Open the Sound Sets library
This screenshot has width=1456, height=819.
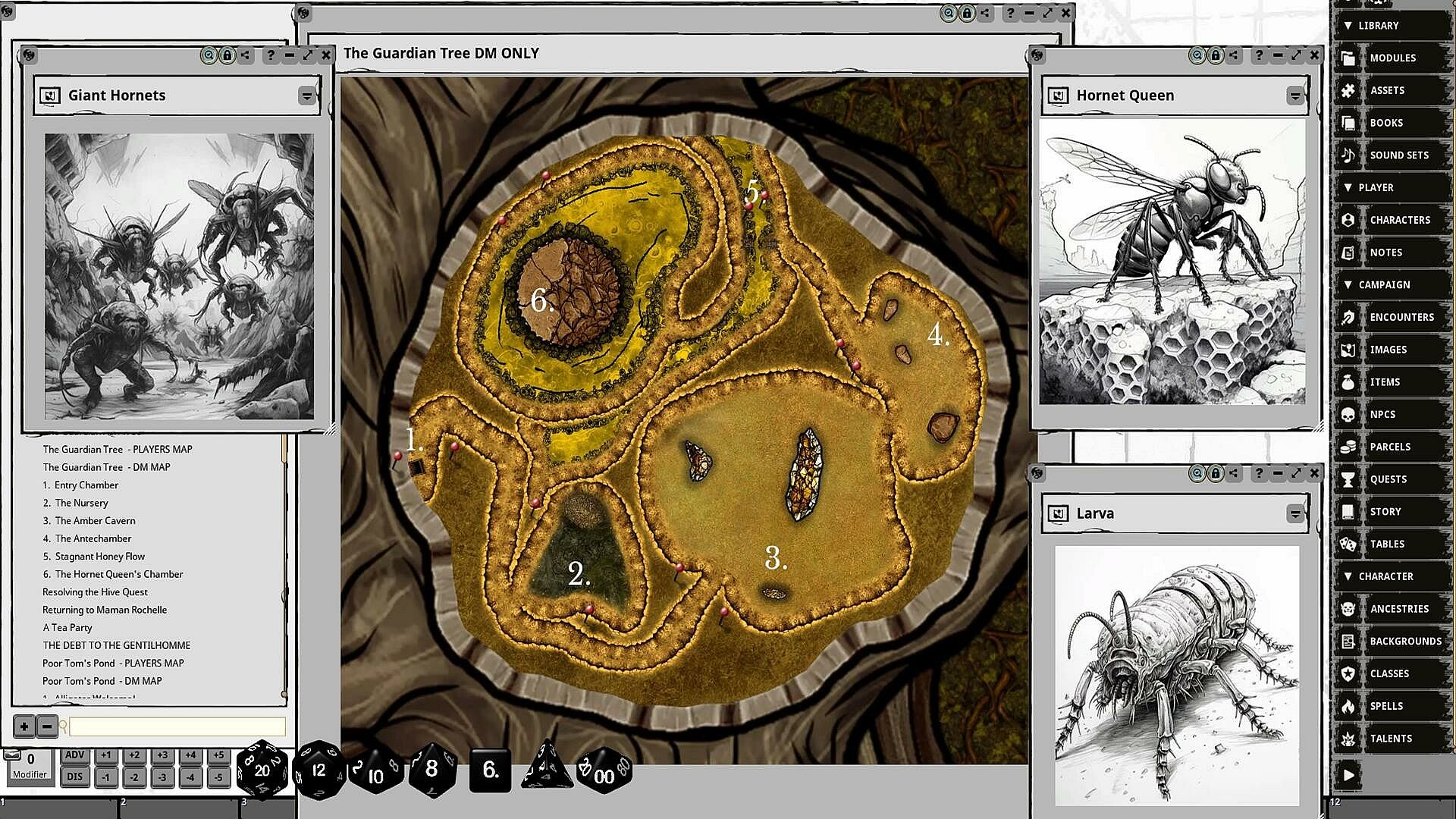[x=1398, y=155]
